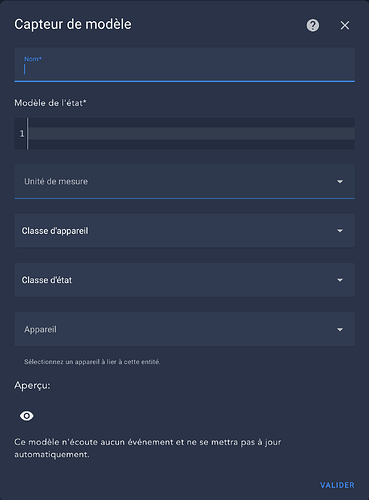The height and width of the screenshot is (500, 369).
Task: Open the help question mark icon
Action: coord(313,25)
